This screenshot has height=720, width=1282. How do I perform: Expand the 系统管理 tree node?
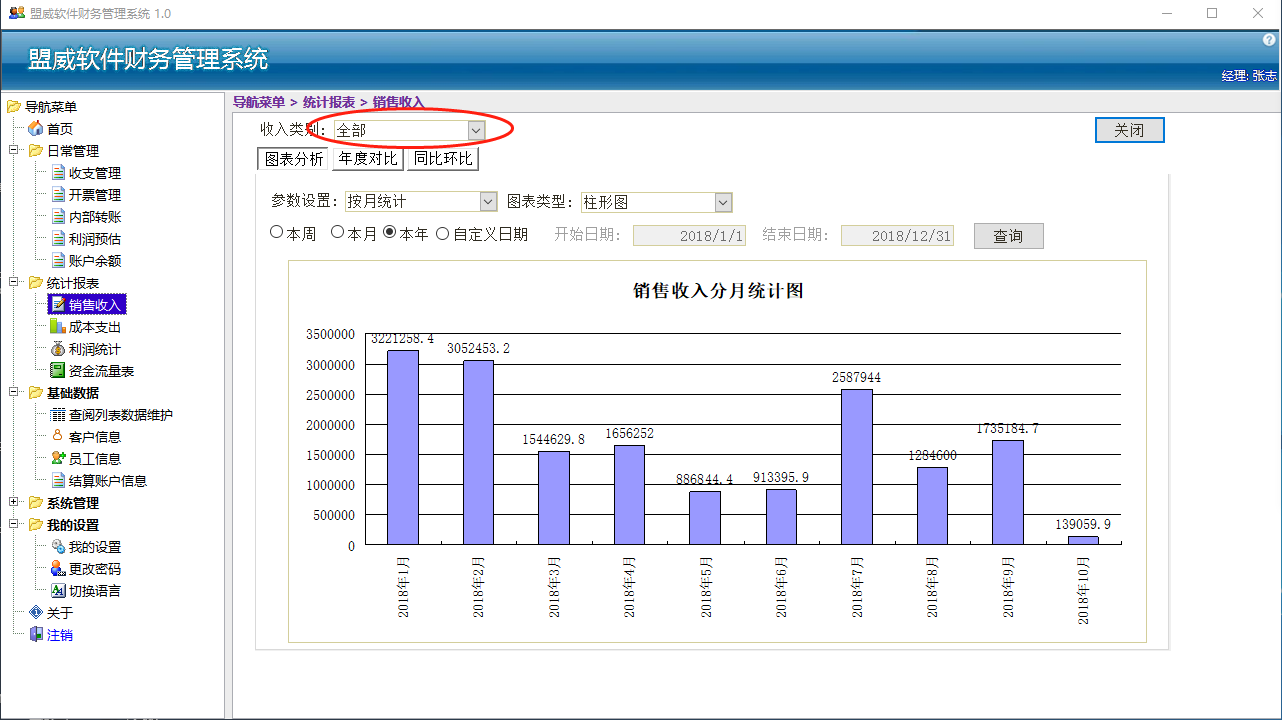[14, 503]
